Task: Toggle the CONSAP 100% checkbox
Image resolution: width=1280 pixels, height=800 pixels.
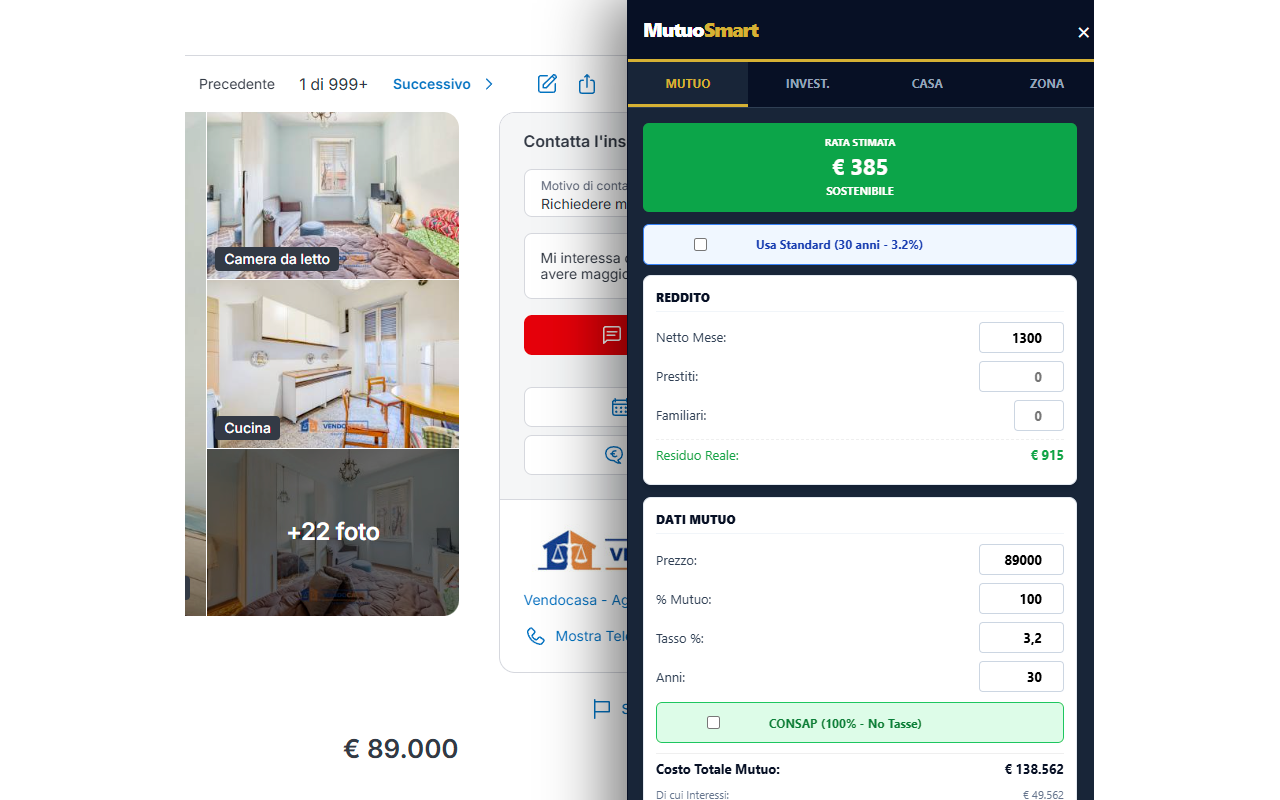Action: (x=713, y=722)
